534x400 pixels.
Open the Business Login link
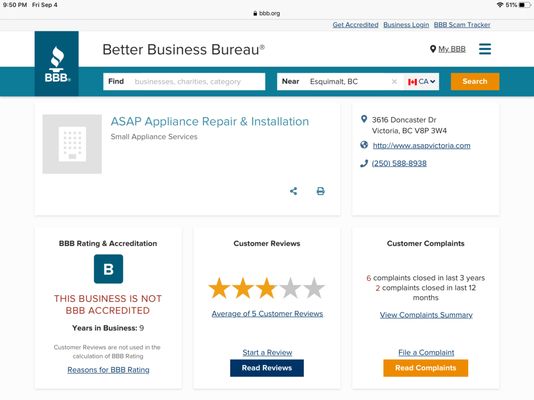pos(406,25)
